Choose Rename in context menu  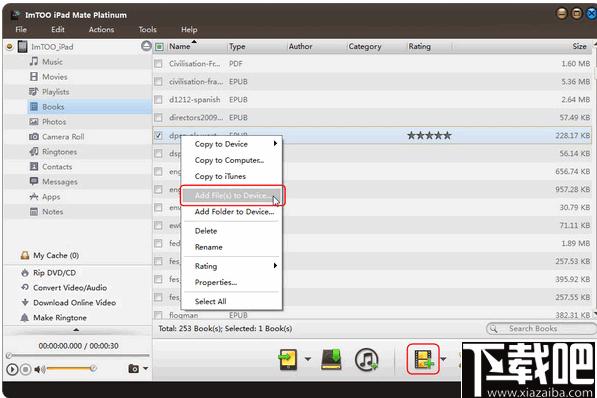[231, 247]
